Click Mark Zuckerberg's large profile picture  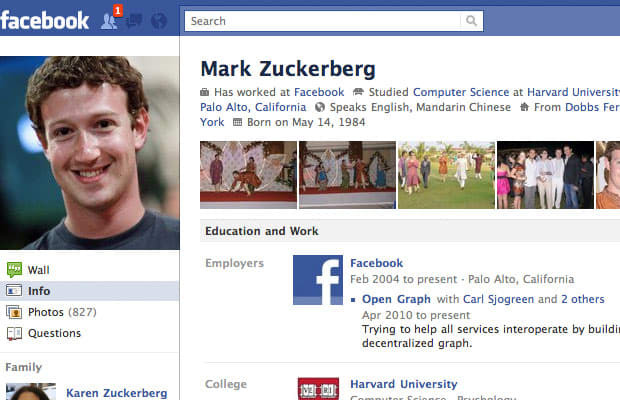pos(90,153)
